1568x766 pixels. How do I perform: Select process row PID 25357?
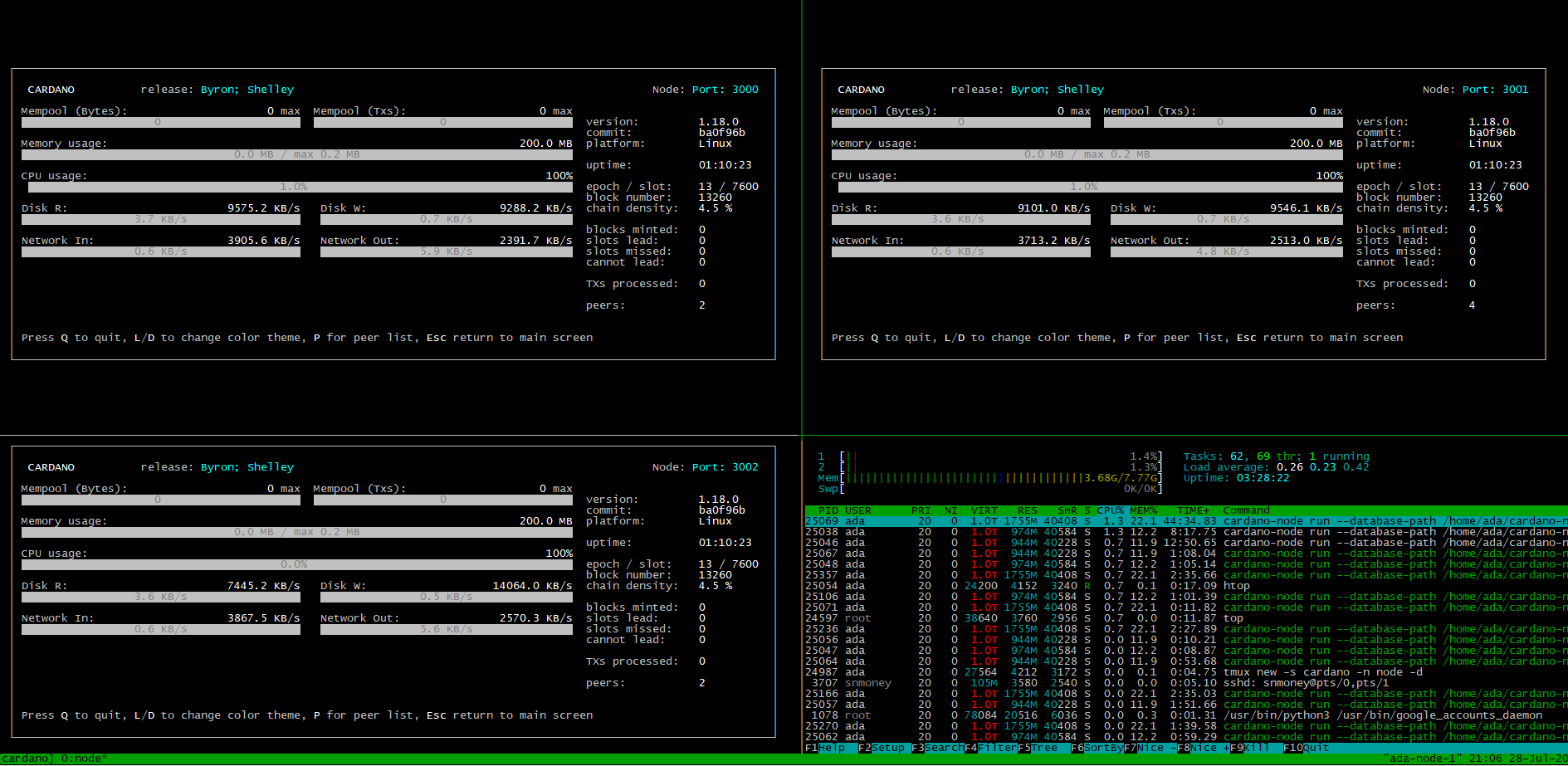click(x=1186, y=575)
